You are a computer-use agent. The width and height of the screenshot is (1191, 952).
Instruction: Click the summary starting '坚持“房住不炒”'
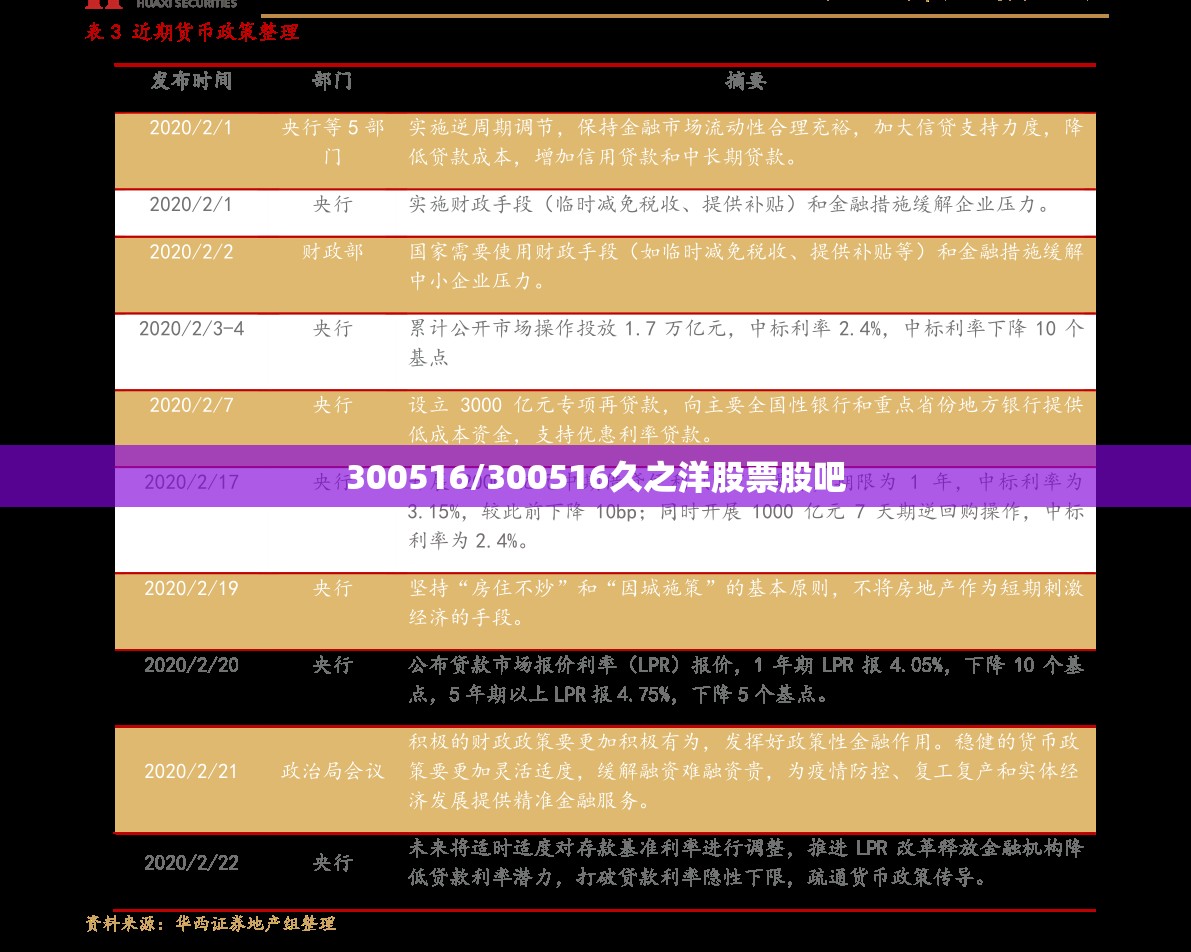click(x=745, y=603)
